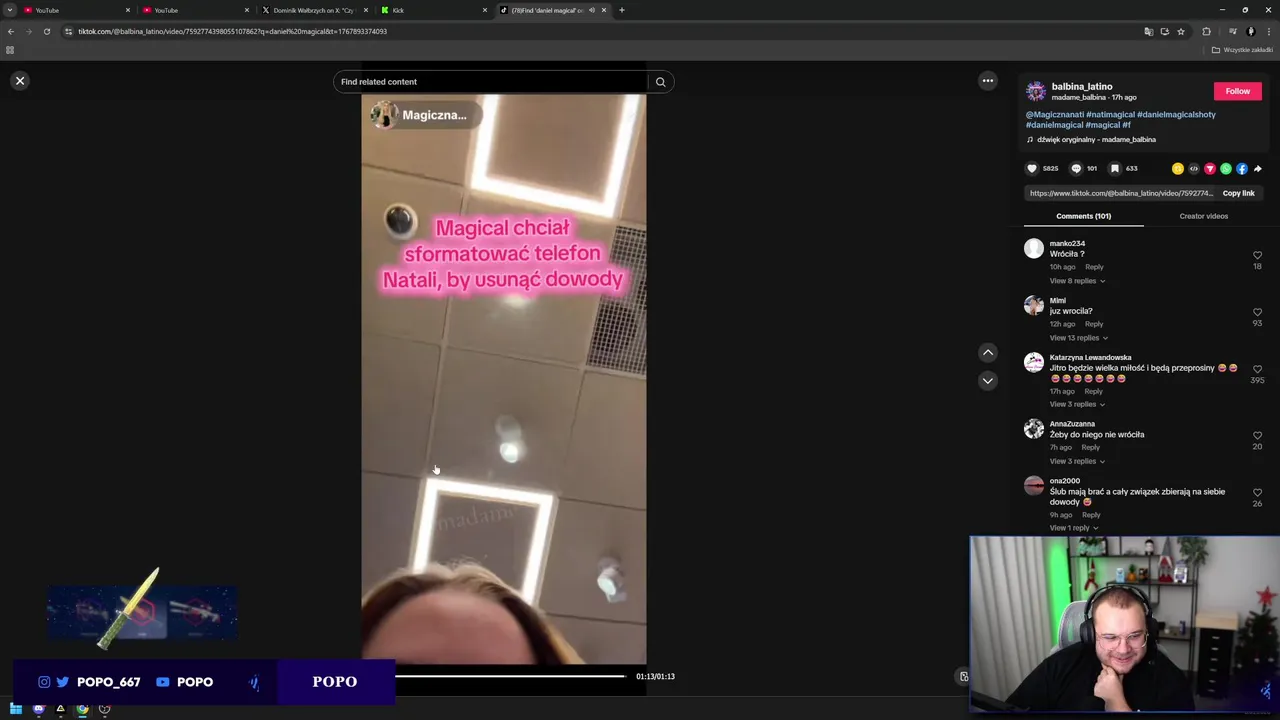Open the three-dots more options menu
The width and height of the screenshot is (1280, 720).
pyautogui.click(x=987, y=81)
